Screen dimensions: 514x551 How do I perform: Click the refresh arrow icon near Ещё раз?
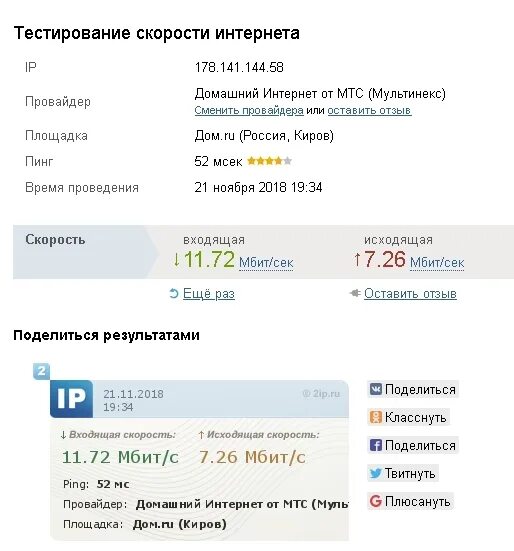(174, 293)
